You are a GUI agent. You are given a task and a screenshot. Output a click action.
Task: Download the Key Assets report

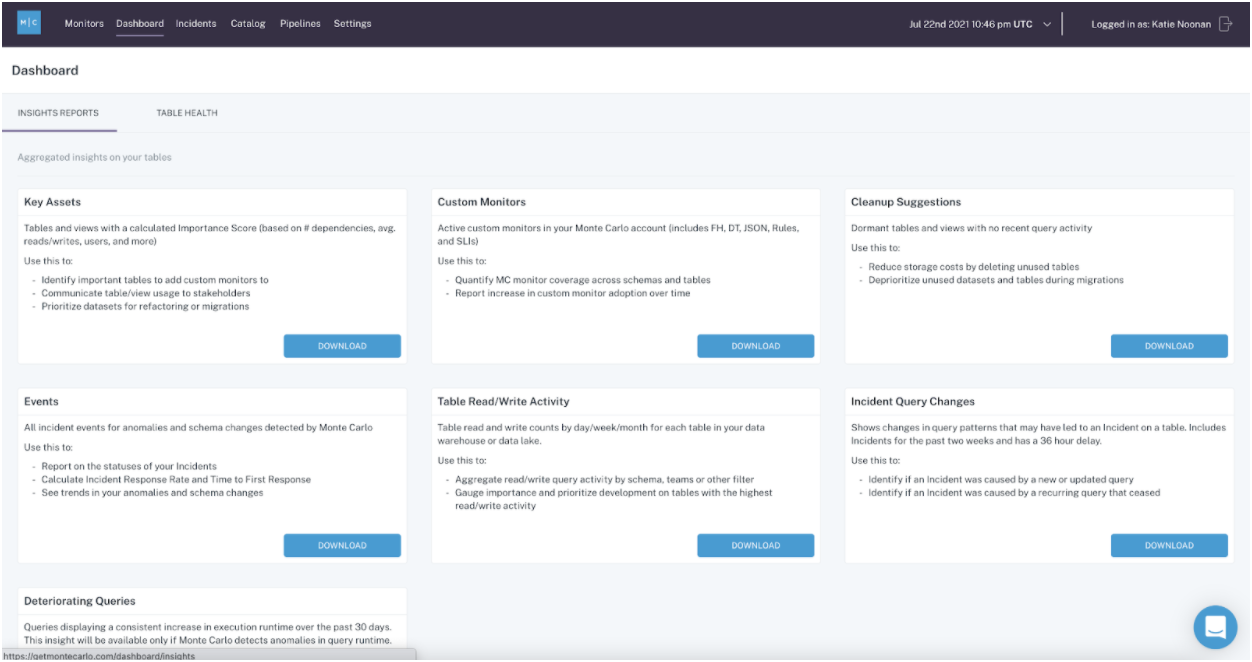[x=342, y=346]
